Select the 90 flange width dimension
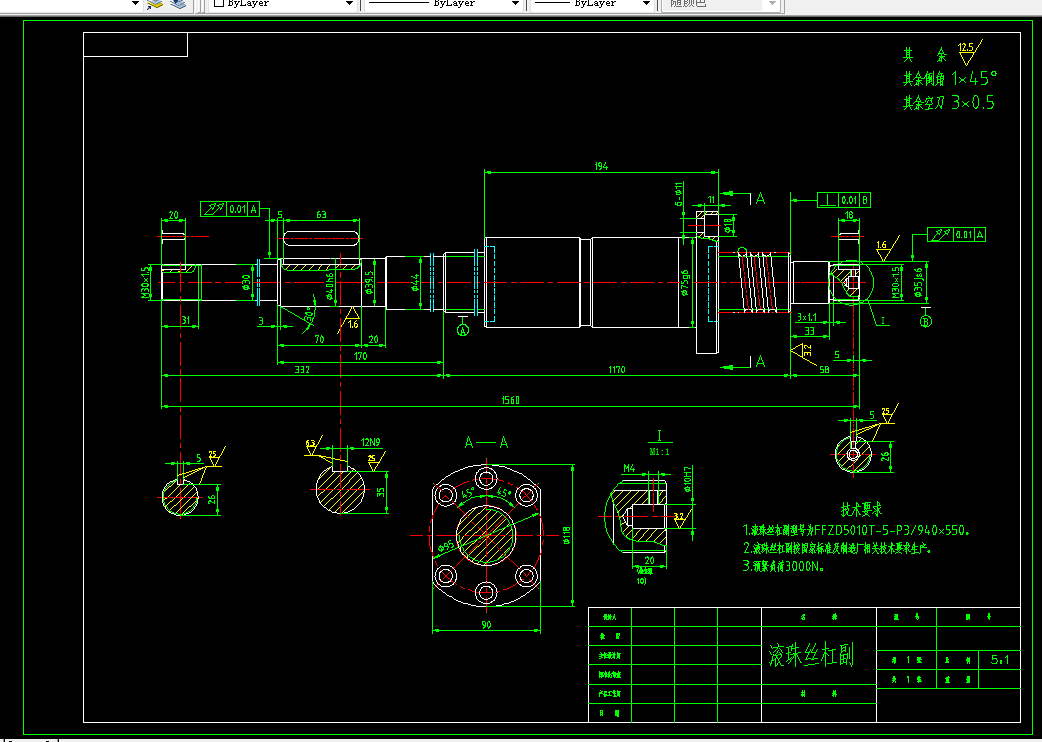The height and width of the screenshot is (742, 1042). pyautogui.click(x=486, y=624)
